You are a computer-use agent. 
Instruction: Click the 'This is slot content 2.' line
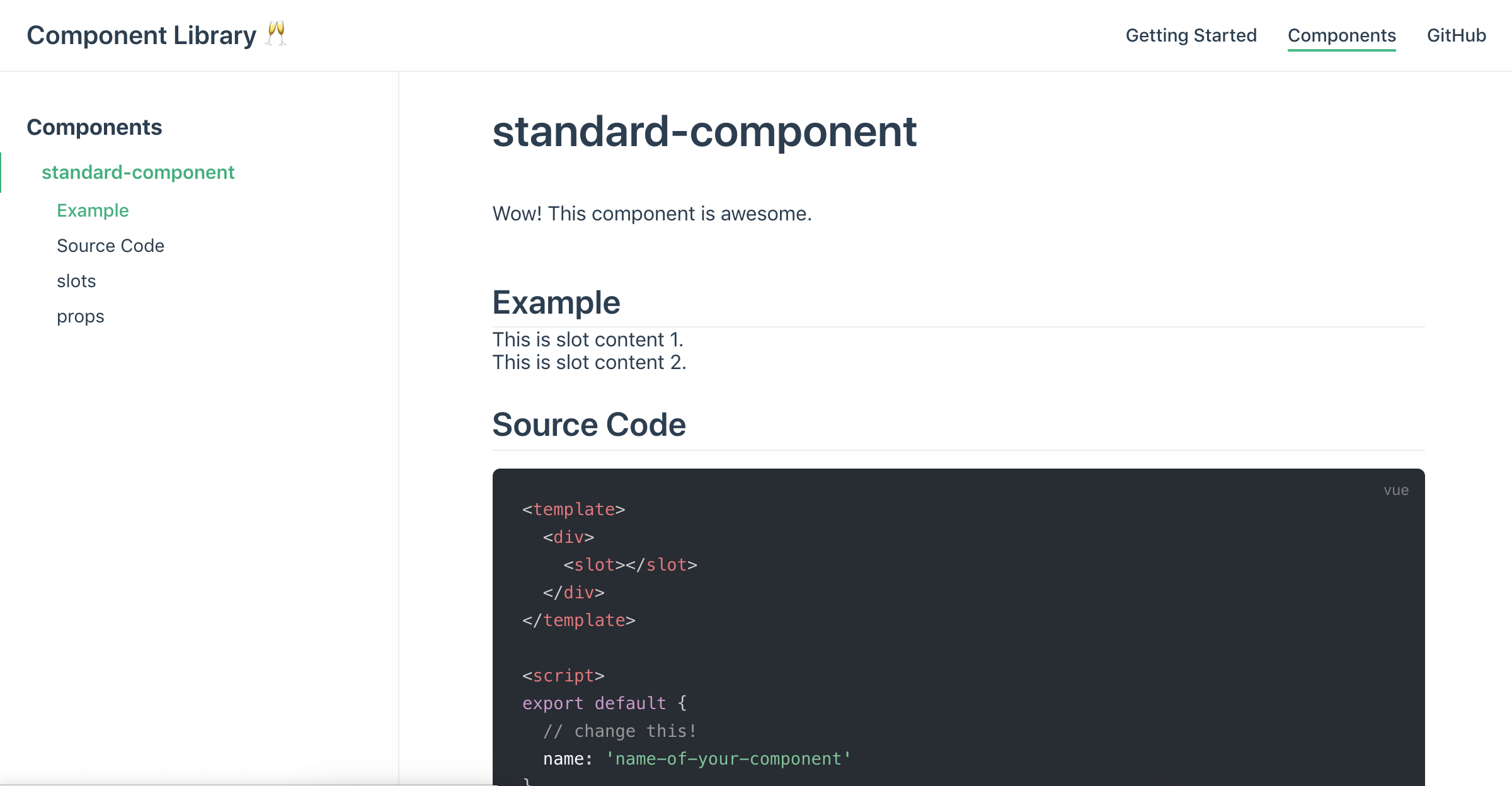click(x=588, y=363)
